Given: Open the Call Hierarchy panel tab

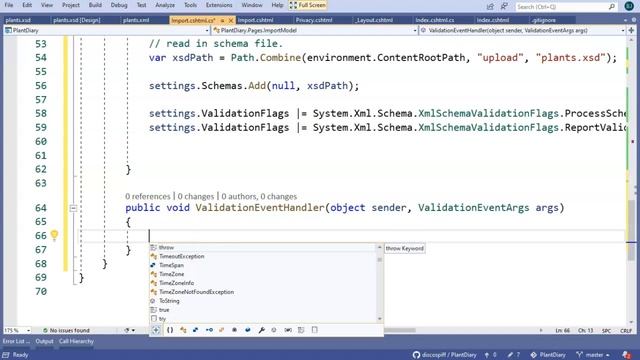Looking at the screenshot, I should pyautogui.click(x=76, y=341).
